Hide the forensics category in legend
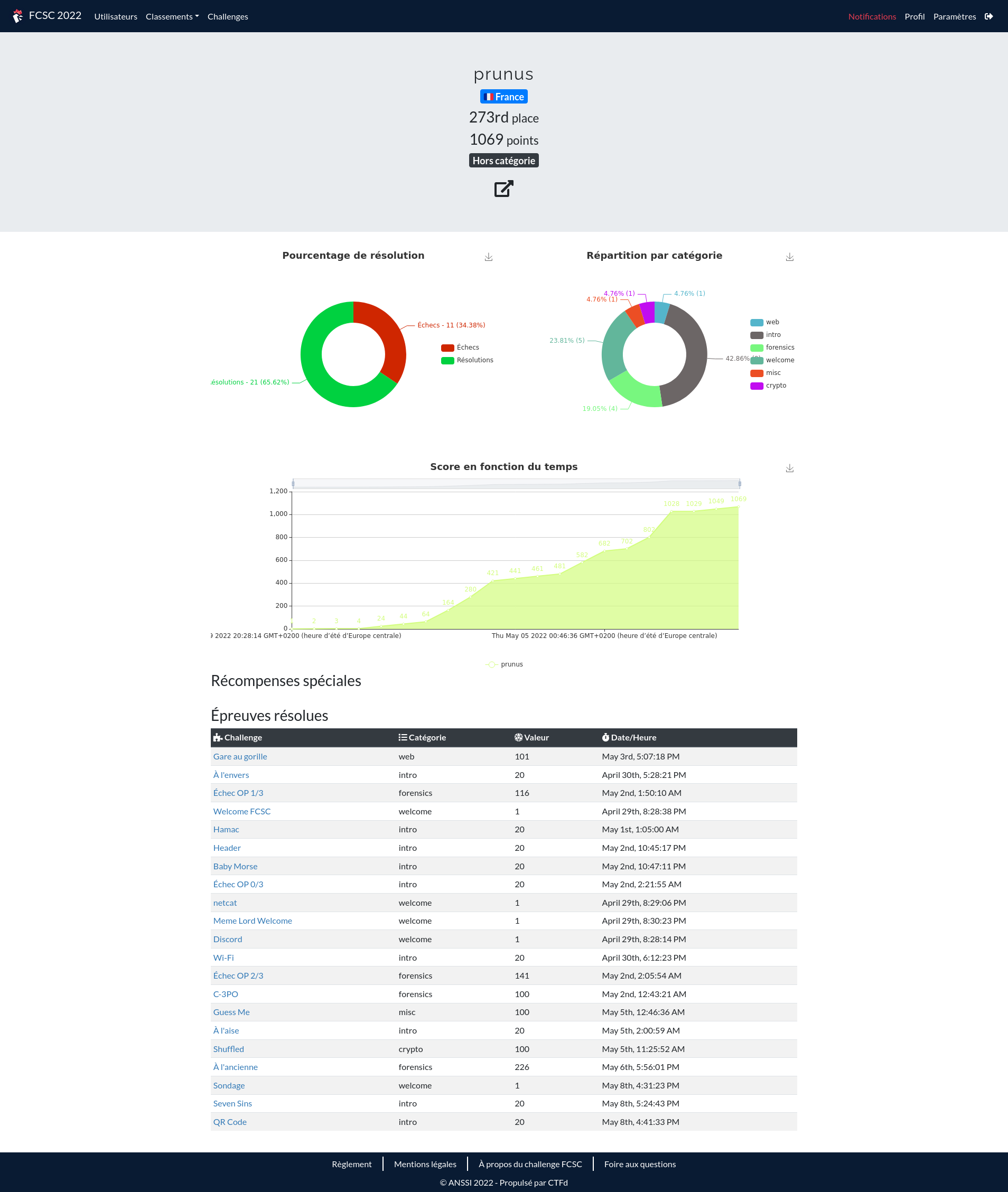 772,348
